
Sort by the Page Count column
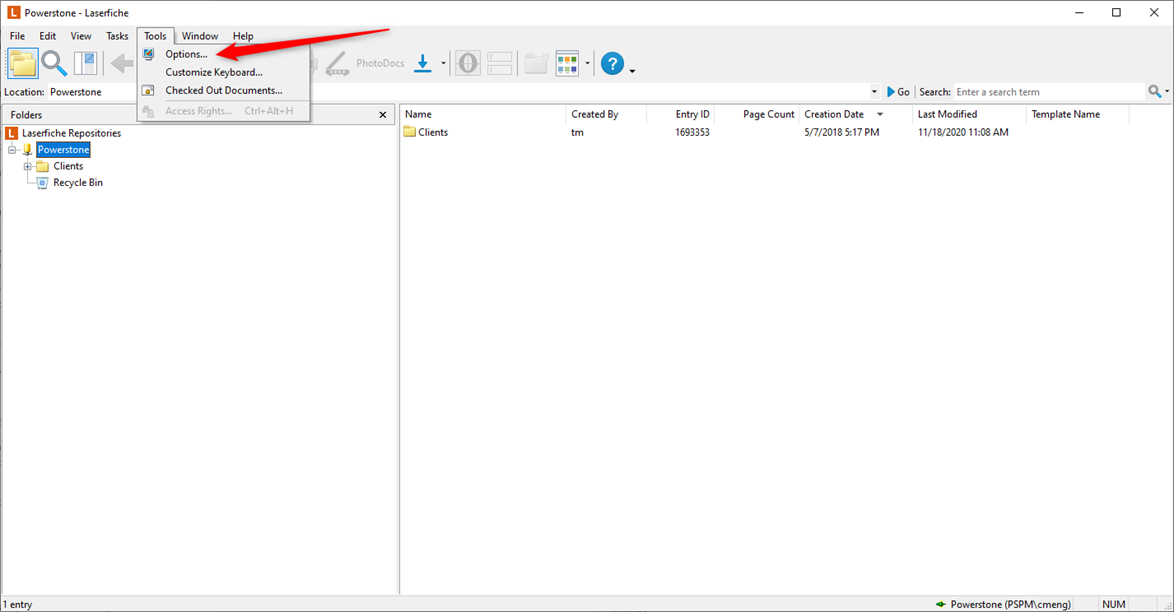pyautogui.click(x=757, y=114)
